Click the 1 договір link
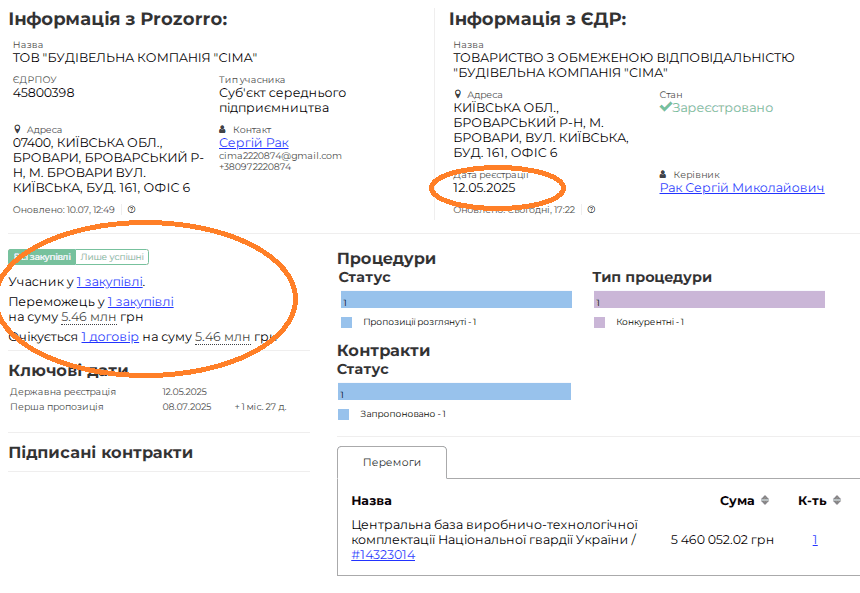 pyautogui.click(x=109, y=337)
